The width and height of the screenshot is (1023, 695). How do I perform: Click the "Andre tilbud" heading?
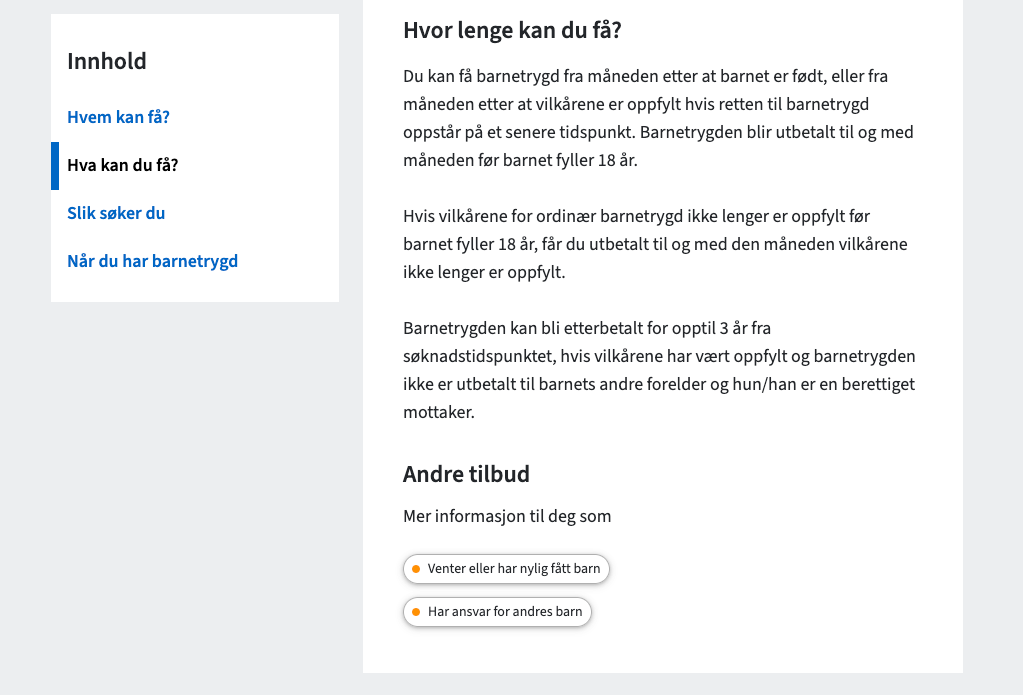point(466,474)
